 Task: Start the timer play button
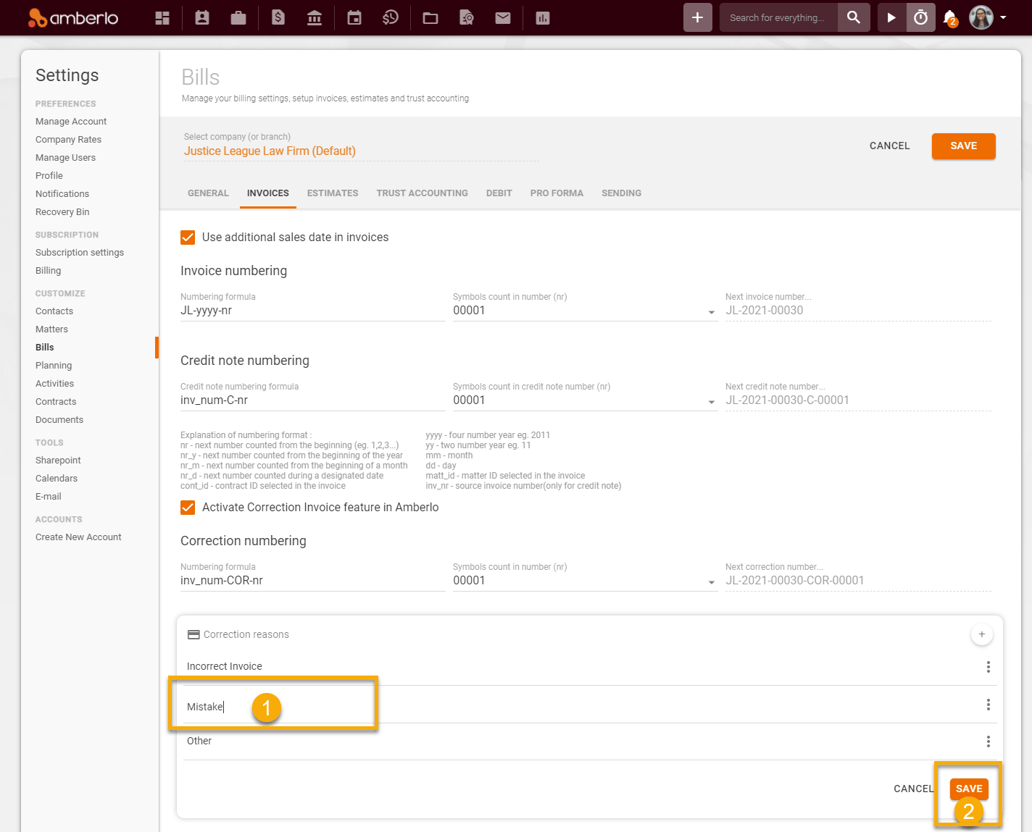point(891,18)
